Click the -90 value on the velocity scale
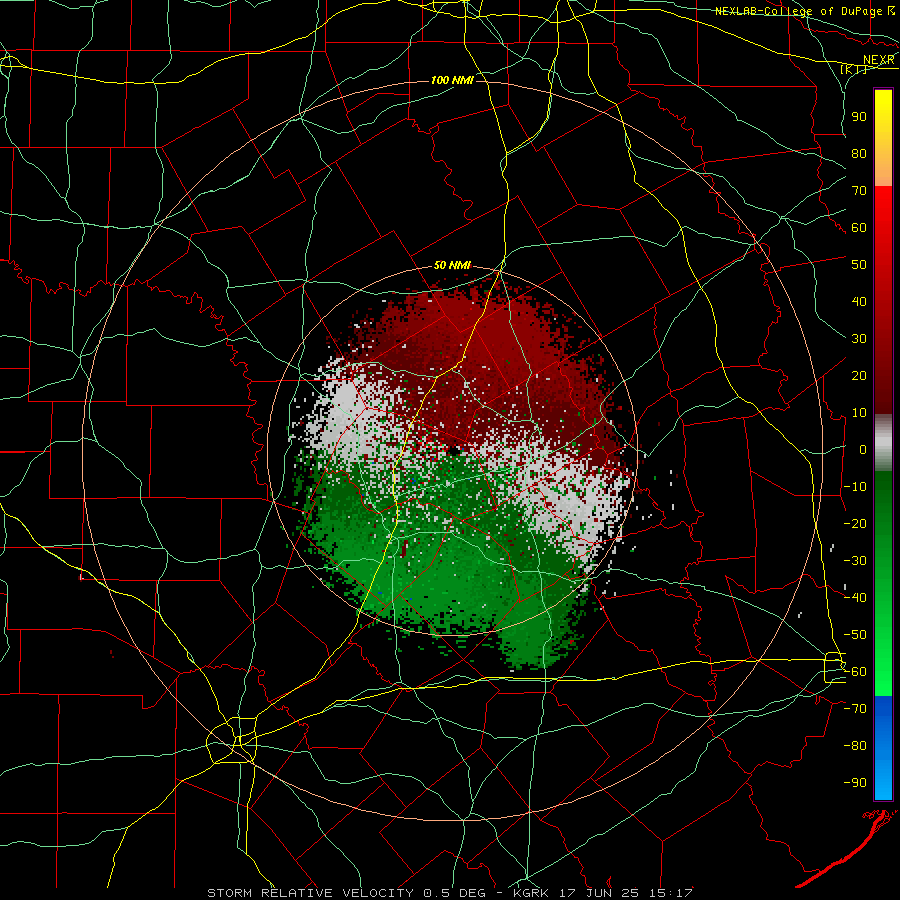 click(855, 782)
